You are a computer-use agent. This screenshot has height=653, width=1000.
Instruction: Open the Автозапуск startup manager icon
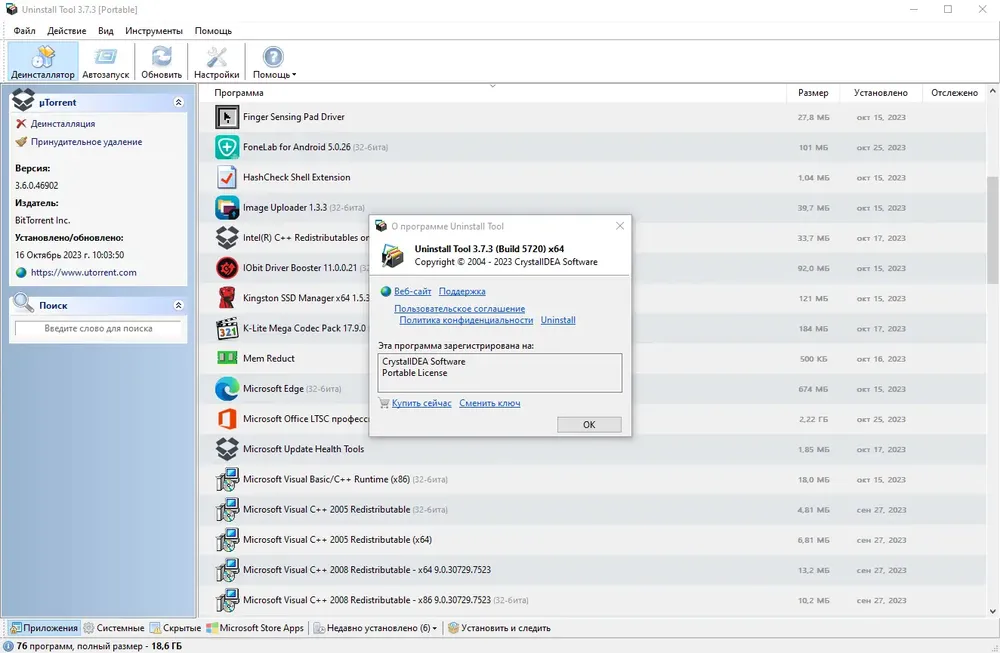point(106,61)
